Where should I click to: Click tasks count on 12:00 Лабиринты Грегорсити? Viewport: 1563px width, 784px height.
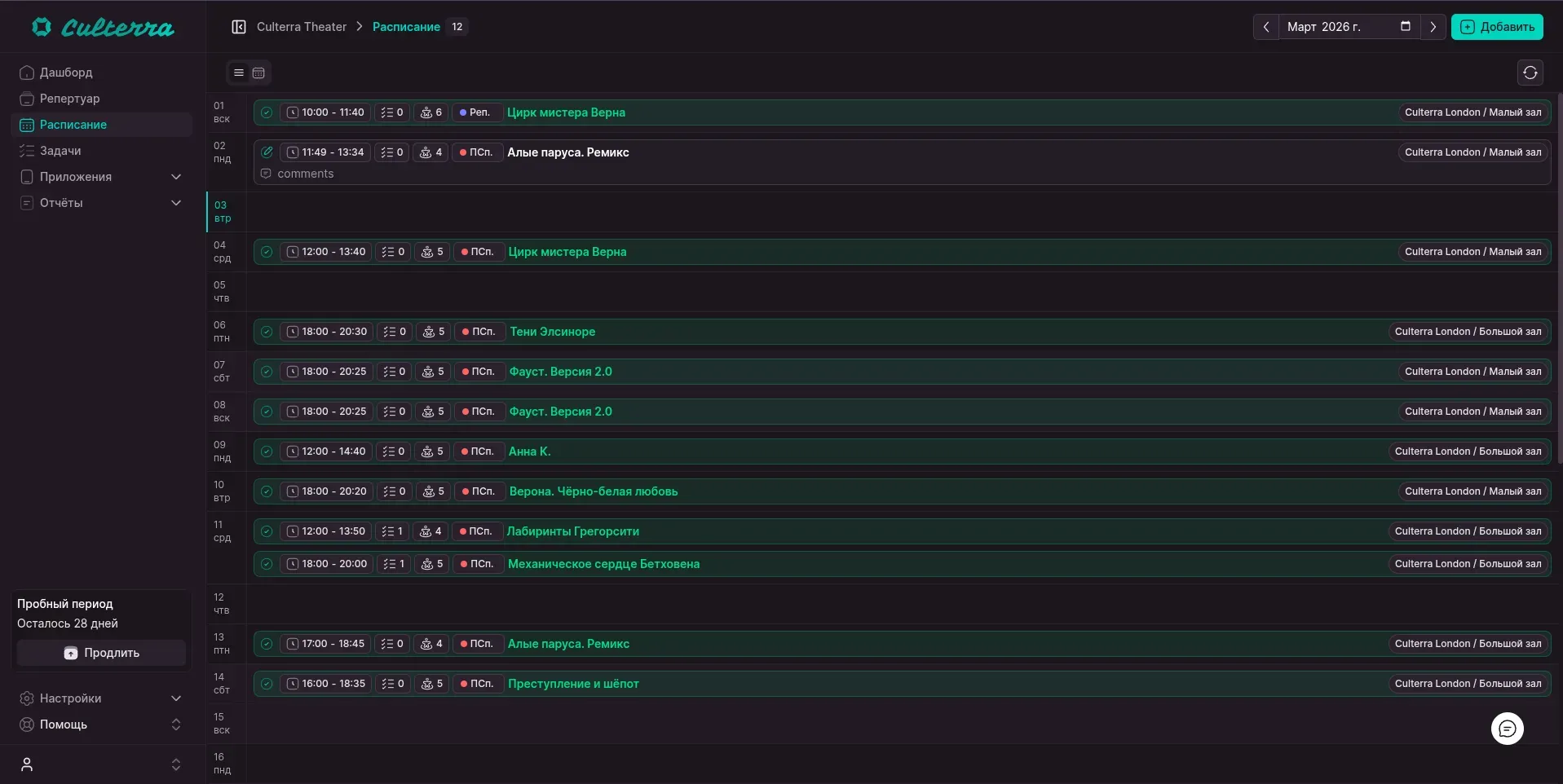(392, 531)
